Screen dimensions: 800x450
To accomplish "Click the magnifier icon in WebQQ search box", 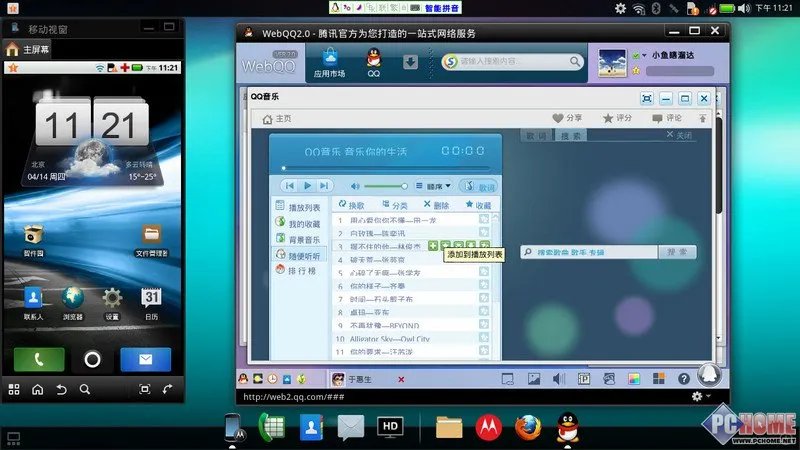I will point(575,62).
